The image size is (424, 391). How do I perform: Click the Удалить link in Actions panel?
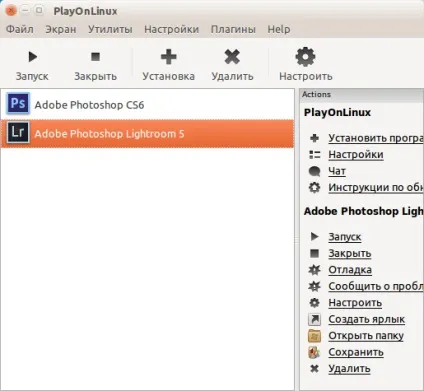tap(349, 369)
